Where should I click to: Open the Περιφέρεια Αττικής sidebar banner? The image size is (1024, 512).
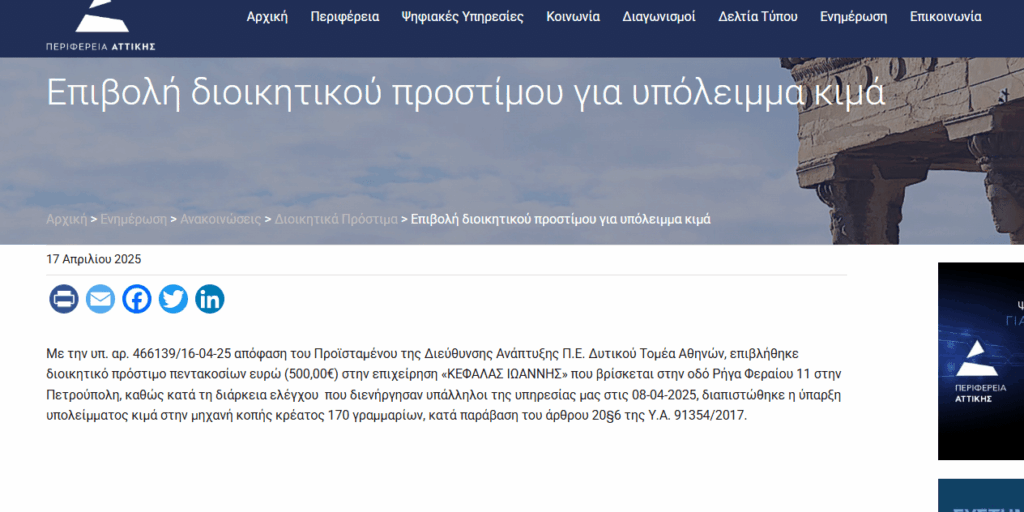point(981,361)
